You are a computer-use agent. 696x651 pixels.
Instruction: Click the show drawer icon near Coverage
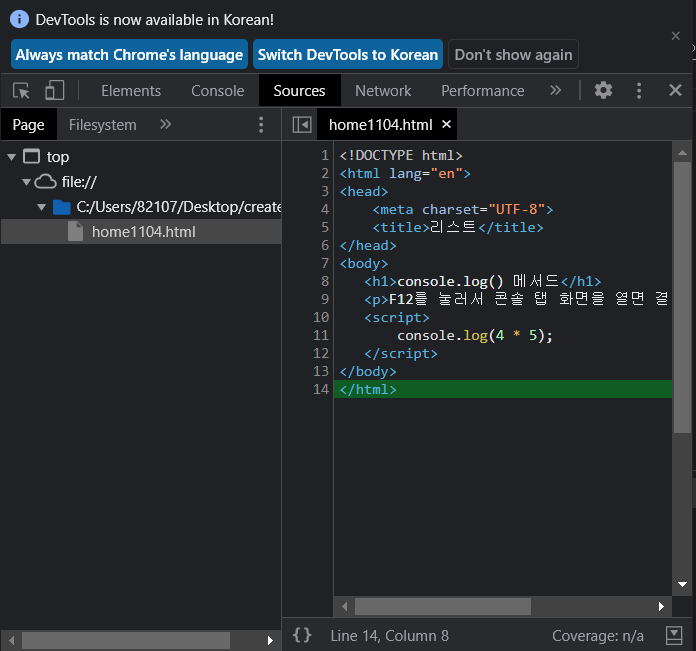coord(674,635)
